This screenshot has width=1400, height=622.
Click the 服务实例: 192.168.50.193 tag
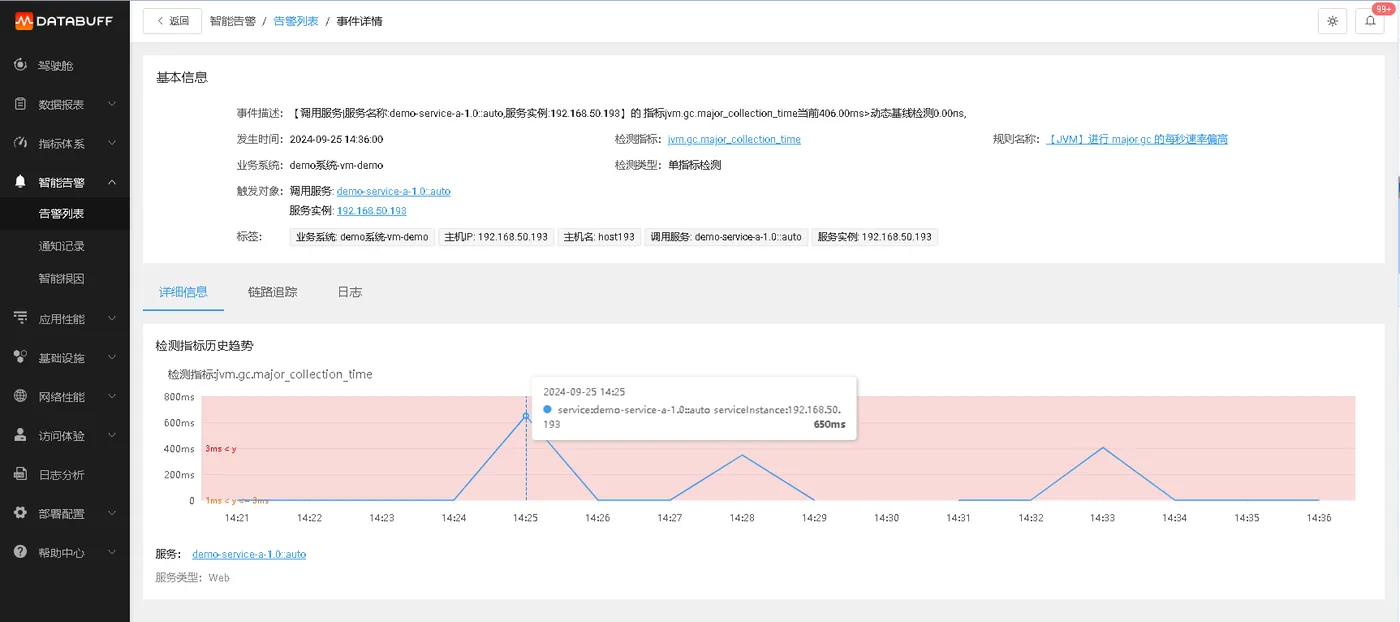(874, 237)
